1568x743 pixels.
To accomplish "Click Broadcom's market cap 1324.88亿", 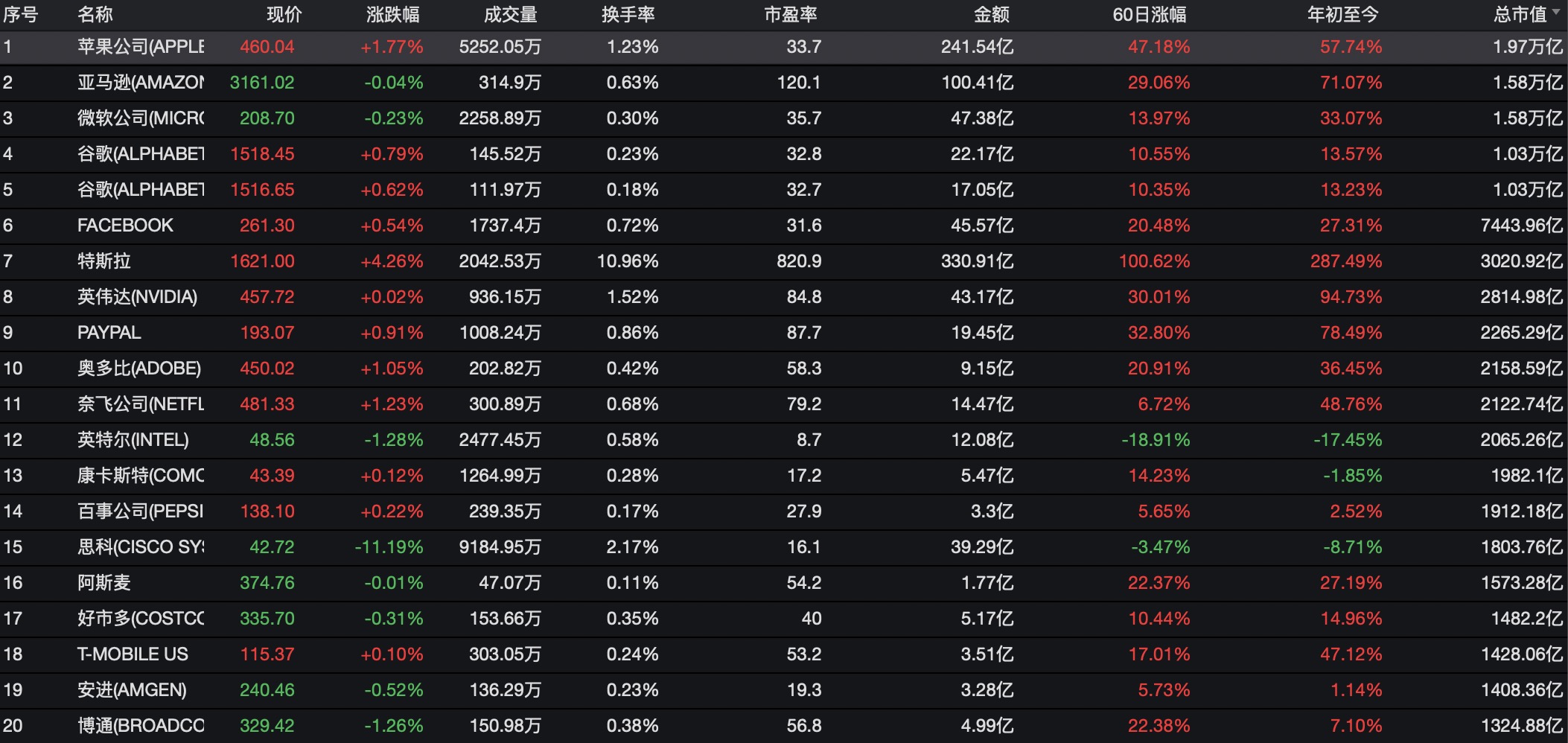I will tap(1522, 726).
